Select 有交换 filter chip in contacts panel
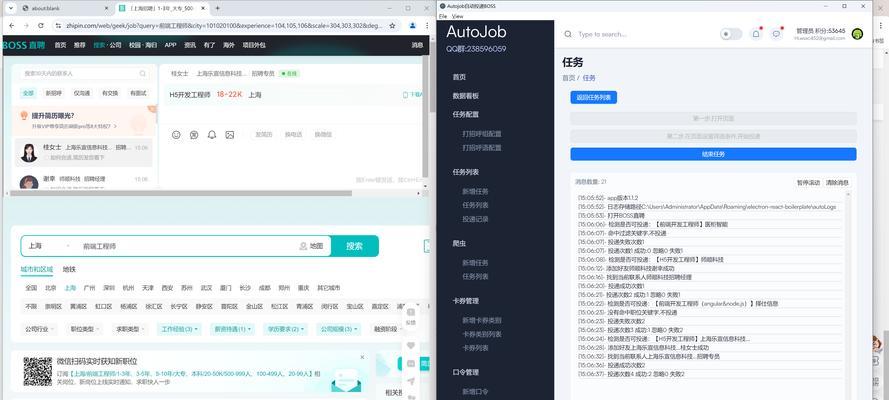 tap(110, 93)
